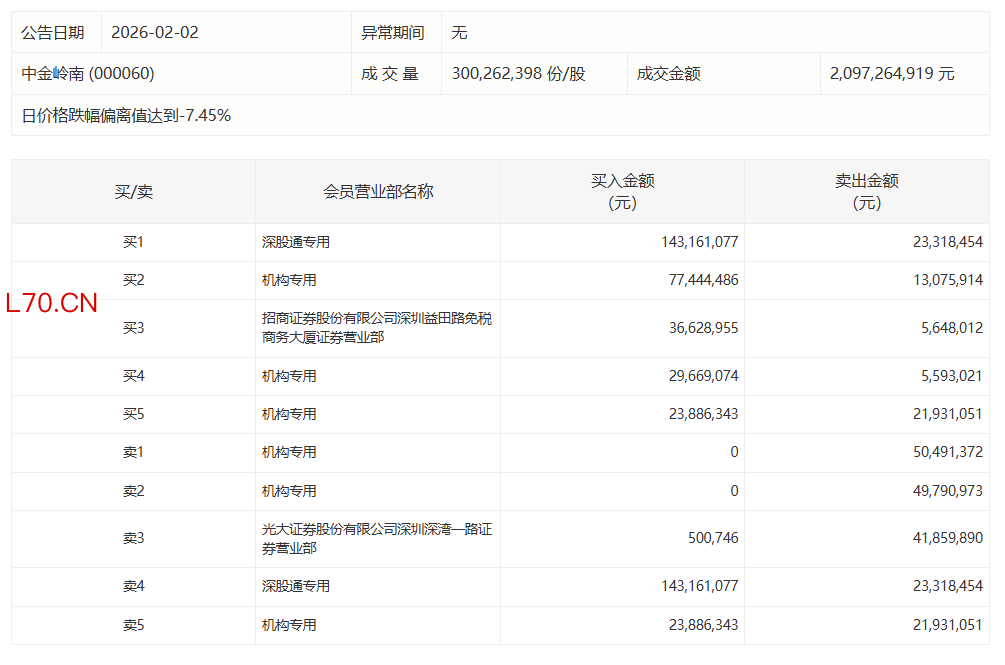Click the price deviation -7.45% notice text
The width and height of the screenshot is (1005, 665).
pos(127,115)
